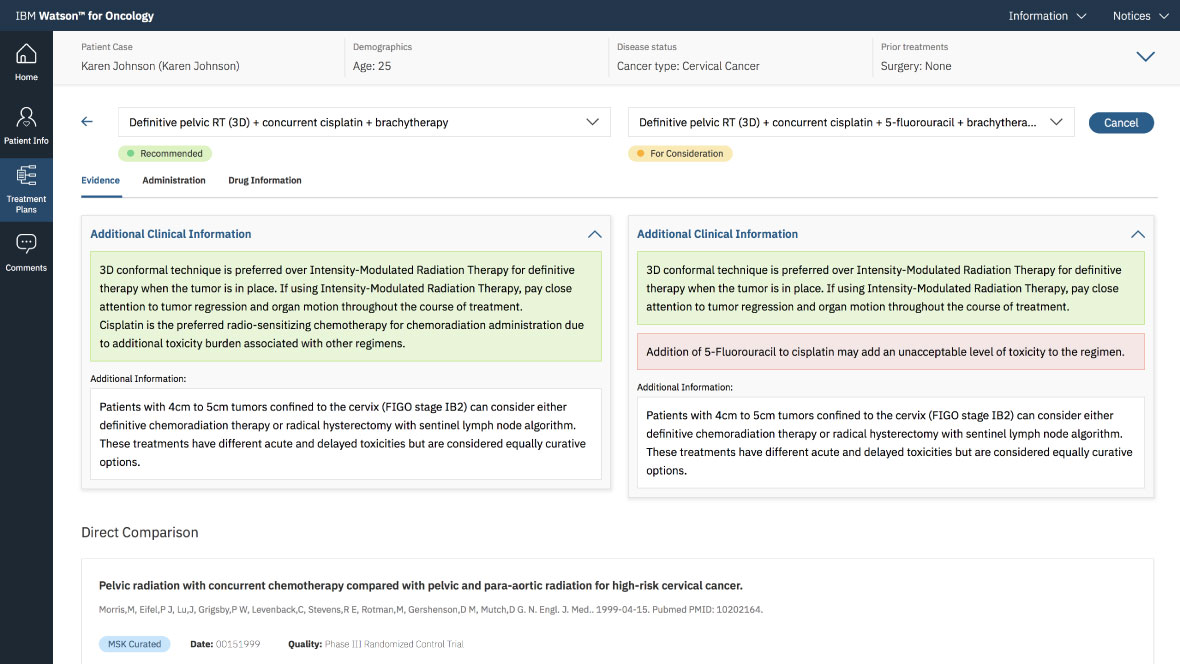Click the For Consideration badge
Screen dimensions: 1180x664
pyautogui.click(x=680, y=154)
